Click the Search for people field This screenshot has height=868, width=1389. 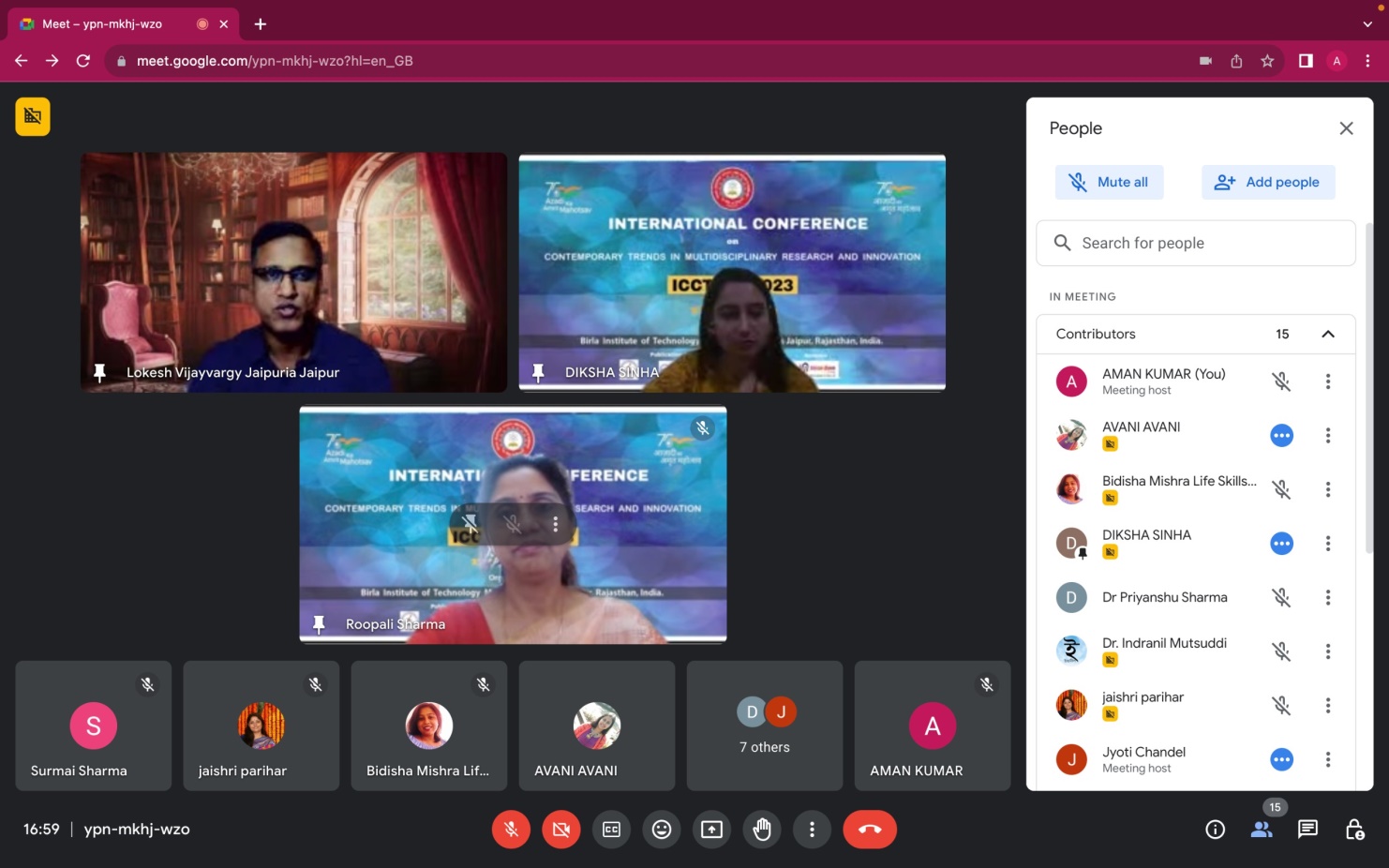coord(1196,243)
